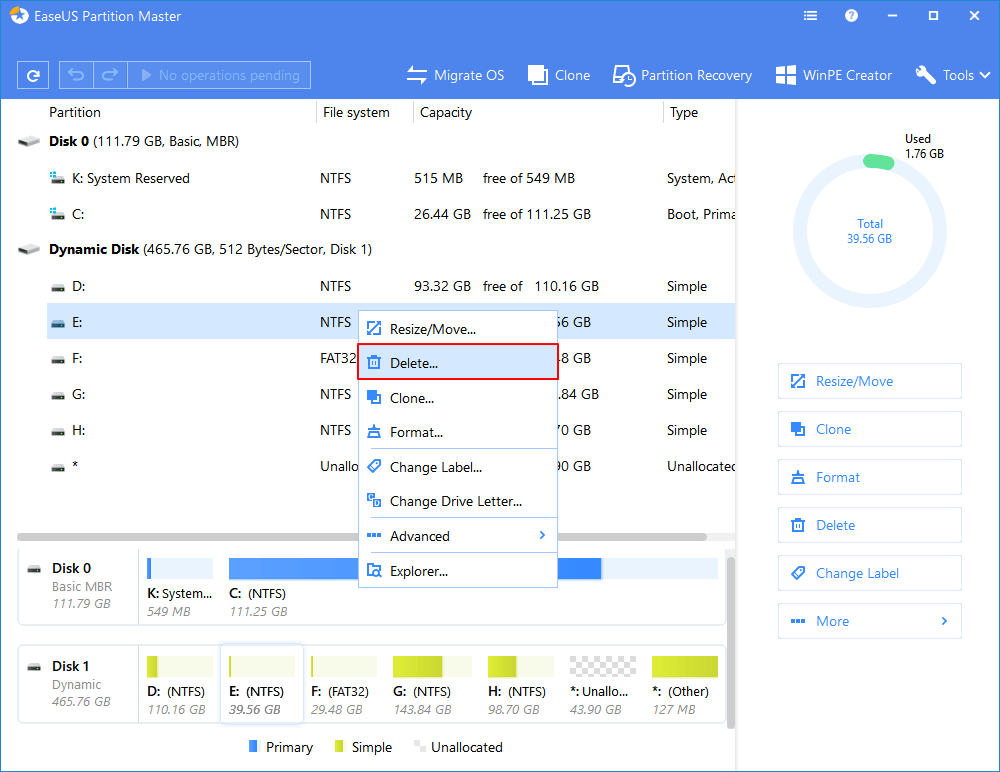Click the drive icon of E: row

pyautogui.click(x=58, y=323)
